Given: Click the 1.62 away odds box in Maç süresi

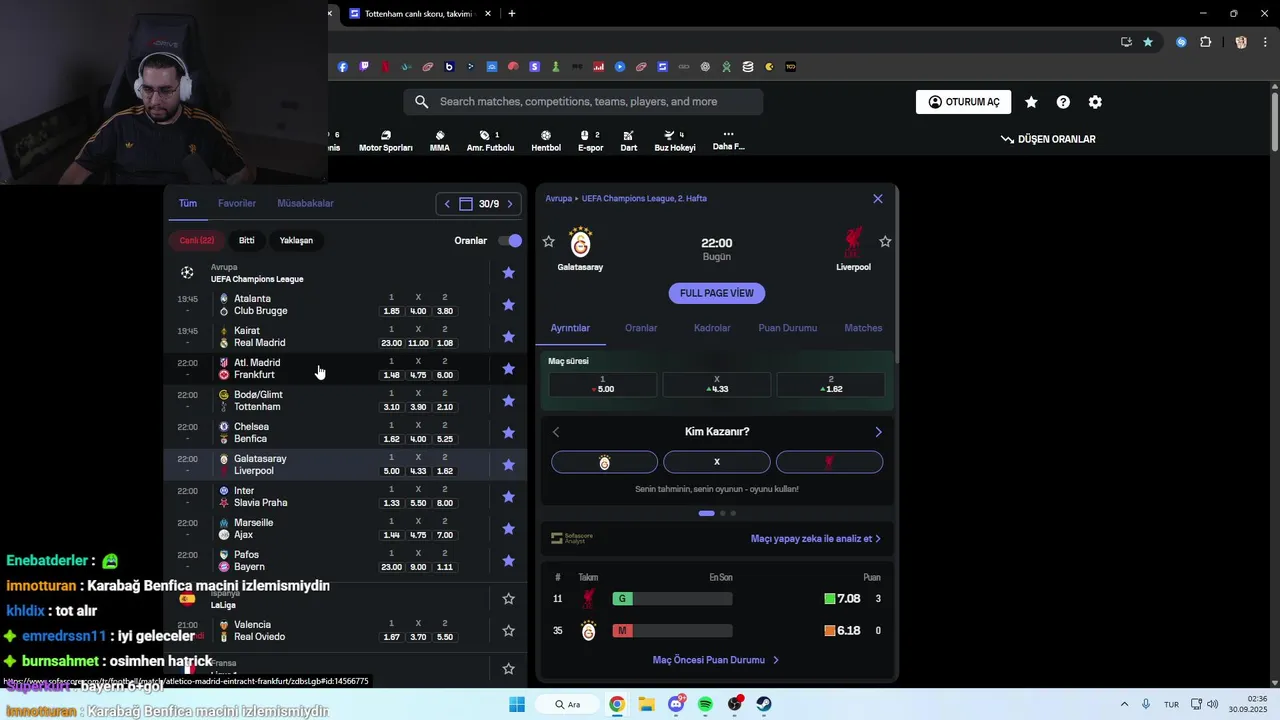Looking at the screenshot, I should [831, 385].
